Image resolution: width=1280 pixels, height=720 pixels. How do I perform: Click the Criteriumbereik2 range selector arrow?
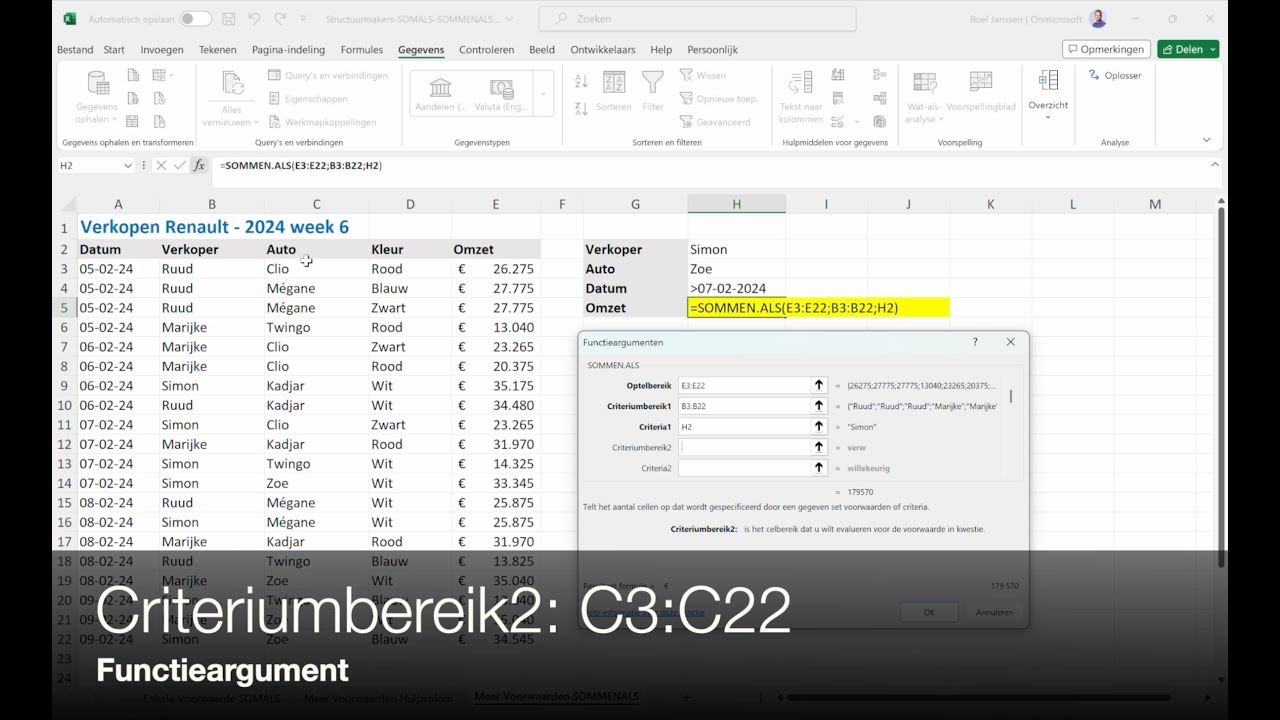(819, 448)
